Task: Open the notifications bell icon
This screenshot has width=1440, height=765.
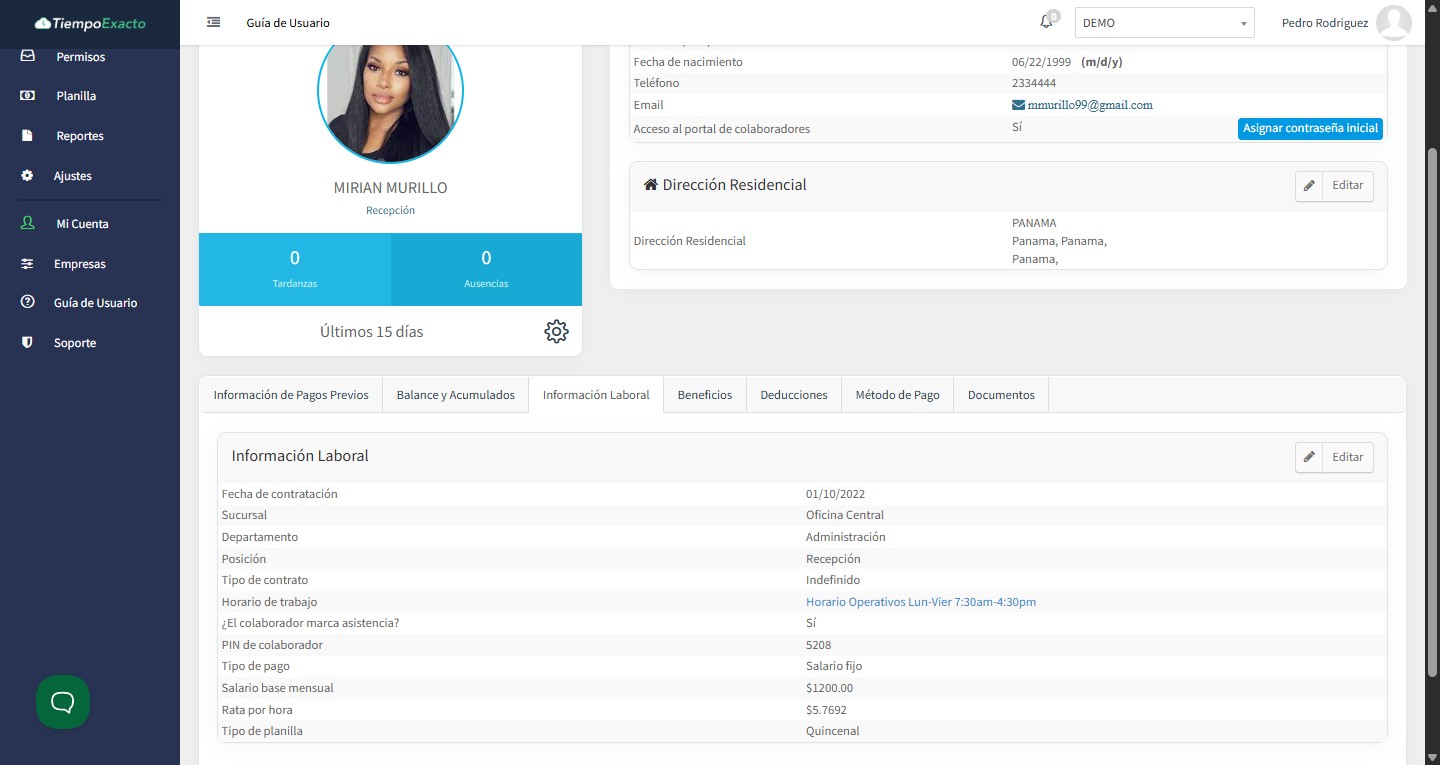Action: tap(1046, 22)
